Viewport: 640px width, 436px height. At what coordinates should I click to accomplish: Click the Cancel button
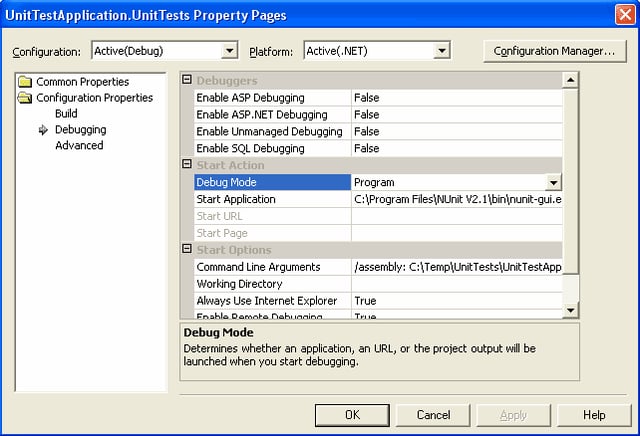tap(433, 415)
